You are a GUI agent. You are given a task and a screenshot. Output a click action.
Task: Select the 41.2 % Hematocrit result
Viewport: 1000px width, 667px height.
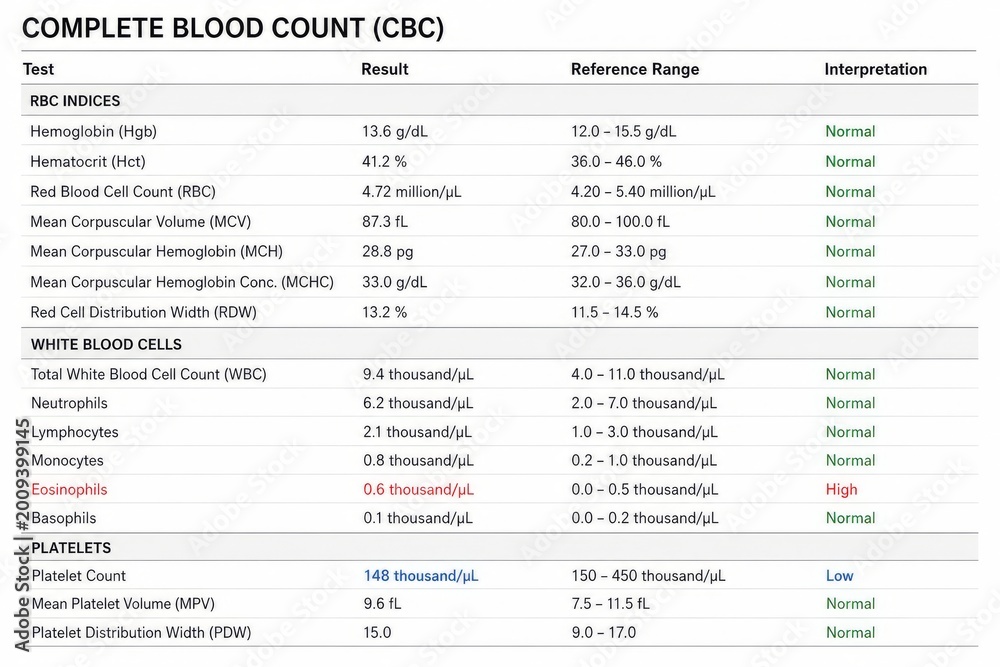385,161
